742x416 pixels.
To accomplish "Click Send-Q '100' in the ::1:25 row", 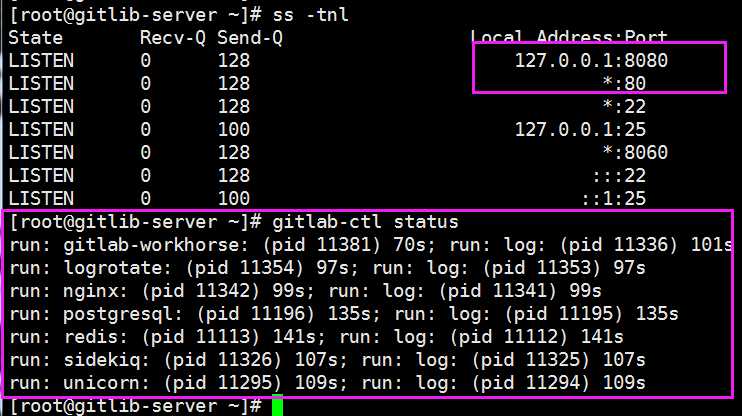I will point(234,198).
